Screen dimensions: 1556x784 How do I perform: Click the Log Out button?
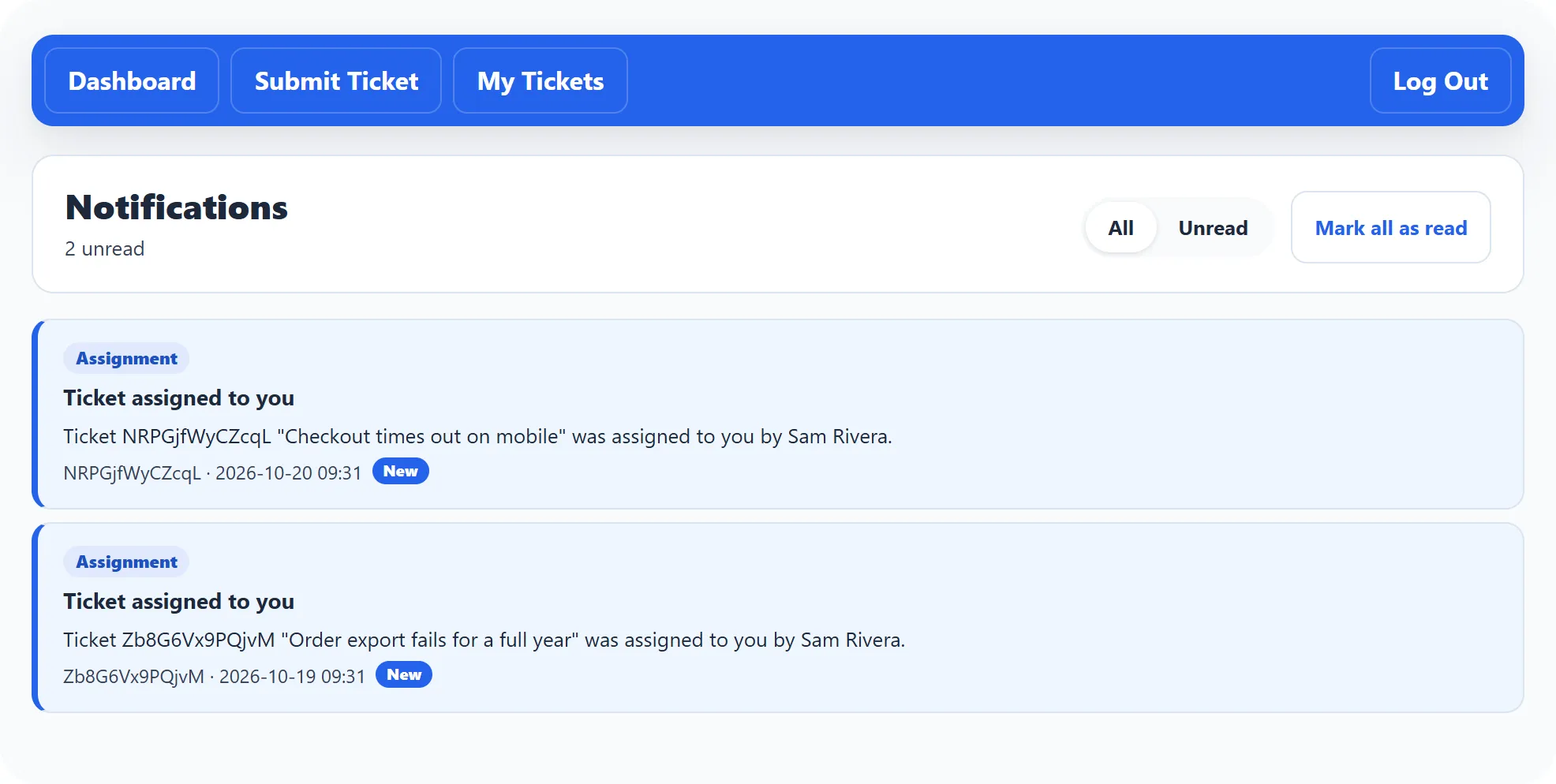pyautogui.click(x=1440, y=80)
